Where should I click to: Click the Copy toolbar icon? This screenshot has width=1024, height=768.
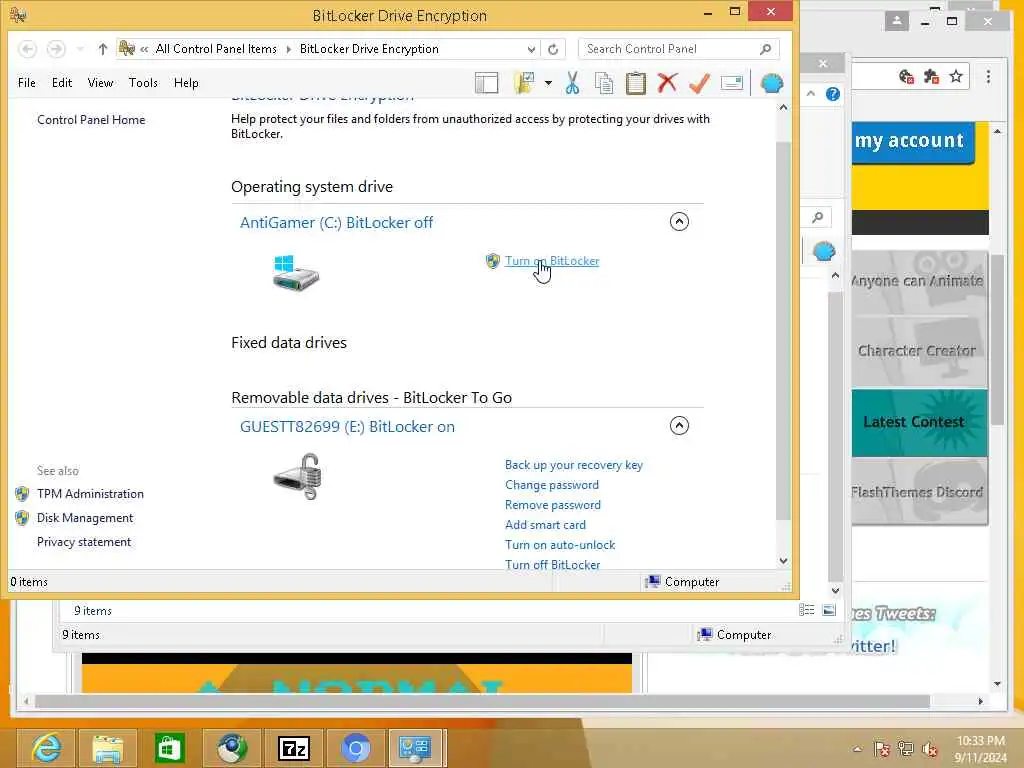[604, 83]
